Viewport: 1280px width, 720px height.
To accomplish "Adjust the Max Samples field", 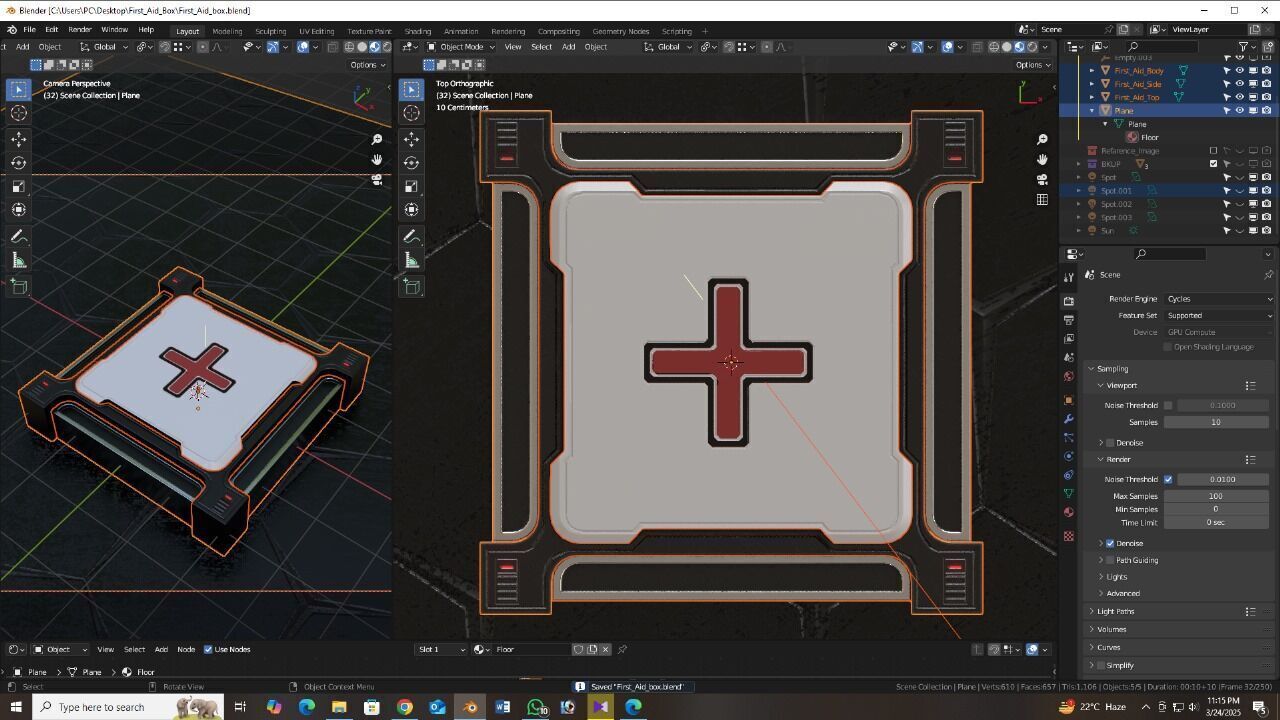I will (x=1216, y=496).
